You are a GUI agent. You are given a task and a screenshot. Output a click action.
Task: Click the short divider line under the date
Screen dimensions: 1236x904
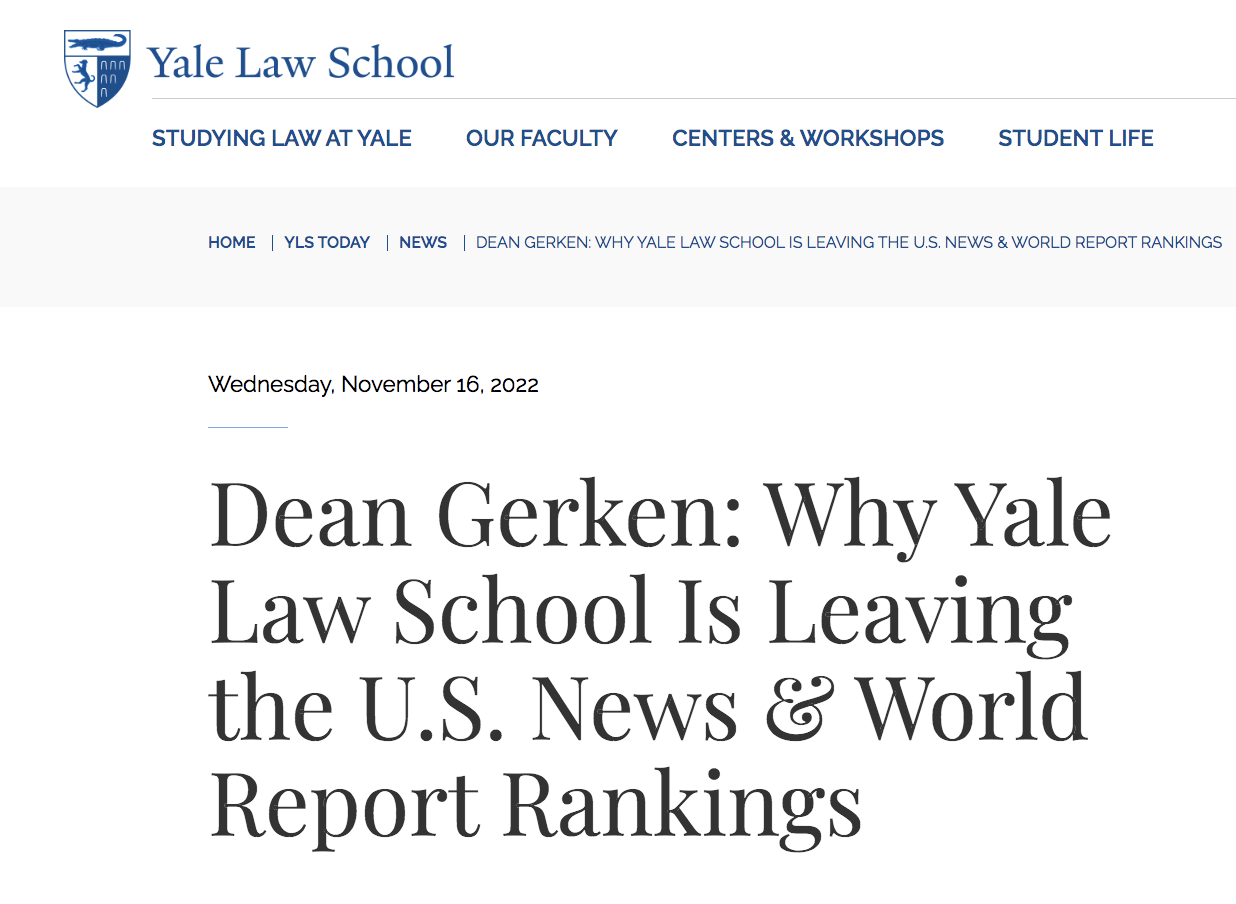pos(248,427)
